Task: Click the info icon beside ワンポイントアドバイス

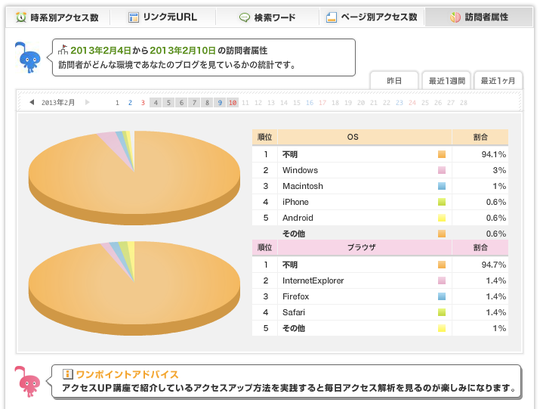Action: 68,374
